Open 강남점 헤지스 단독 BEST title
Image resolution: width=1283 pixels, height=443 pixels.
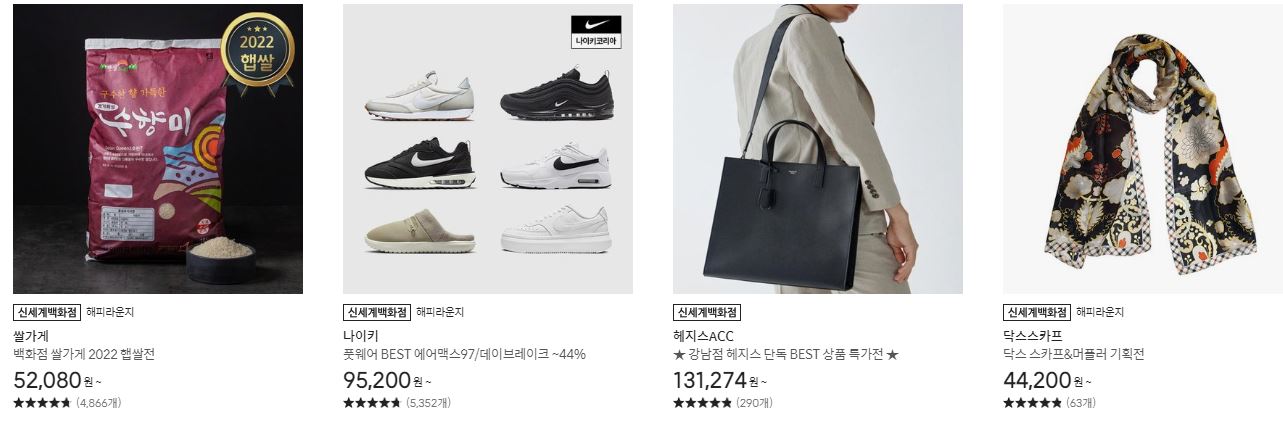786,354
